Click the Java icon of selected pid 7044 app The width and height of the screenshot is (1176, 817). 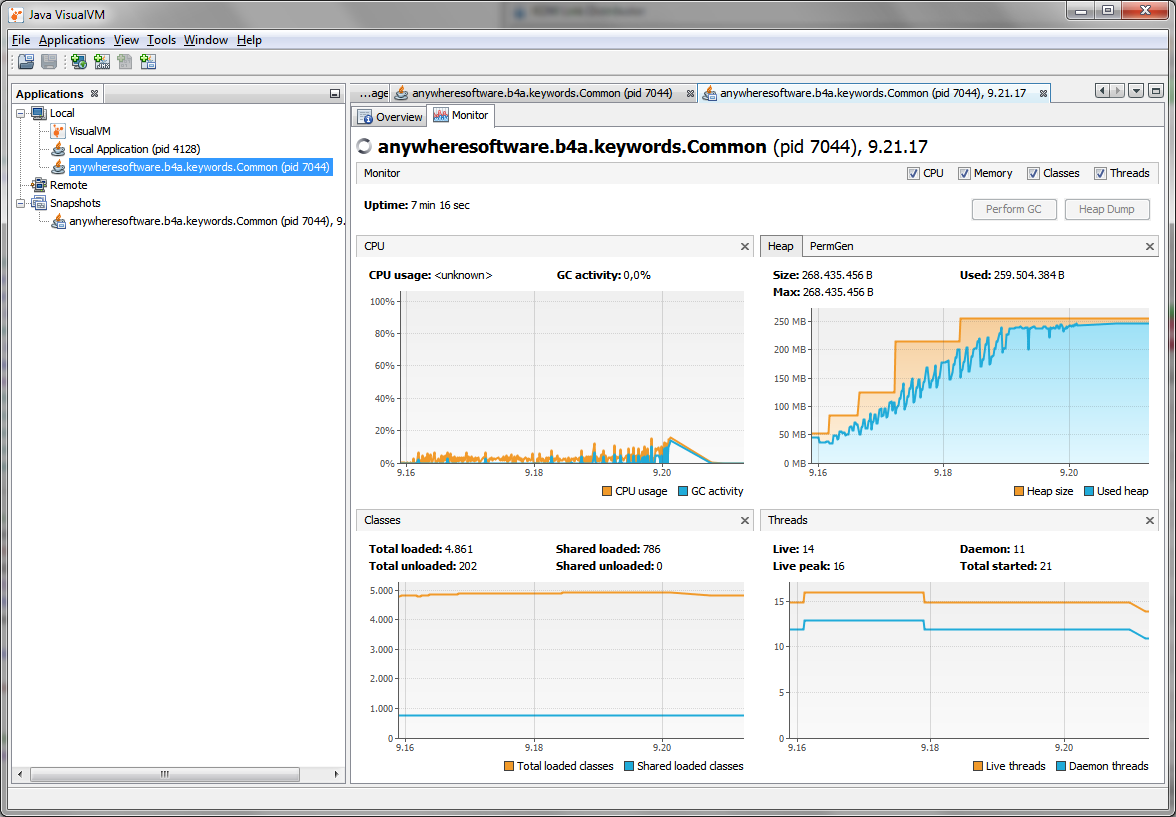point(58,167)
